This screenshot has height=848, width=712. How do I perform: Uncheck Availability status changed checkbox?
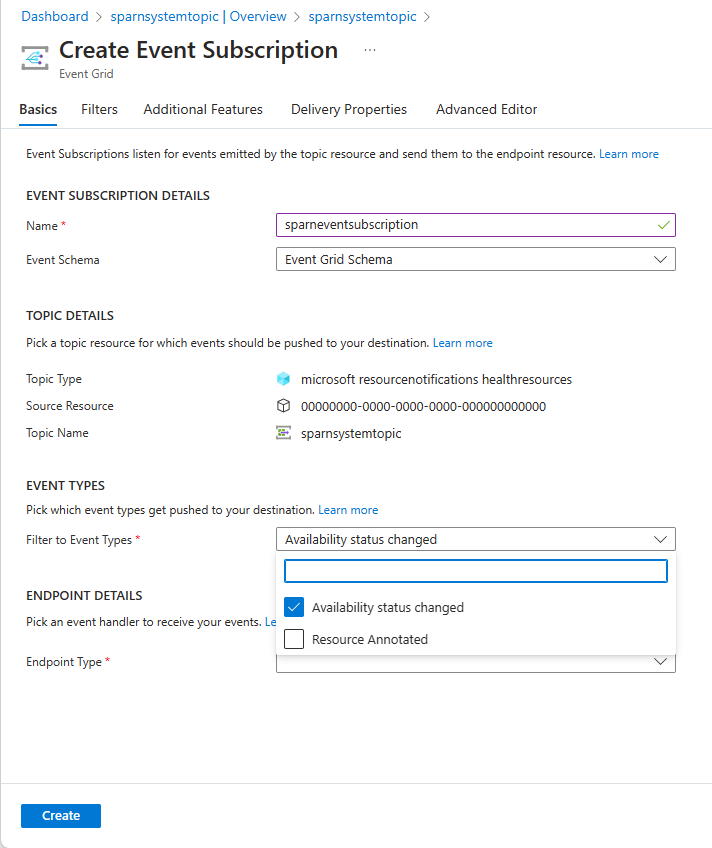[294, 607]
